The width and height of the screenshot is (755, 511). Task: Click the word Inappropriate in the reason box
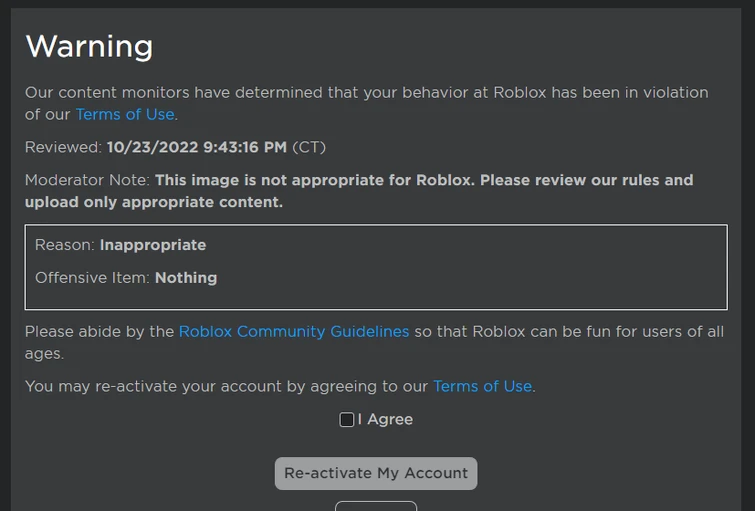153,245
